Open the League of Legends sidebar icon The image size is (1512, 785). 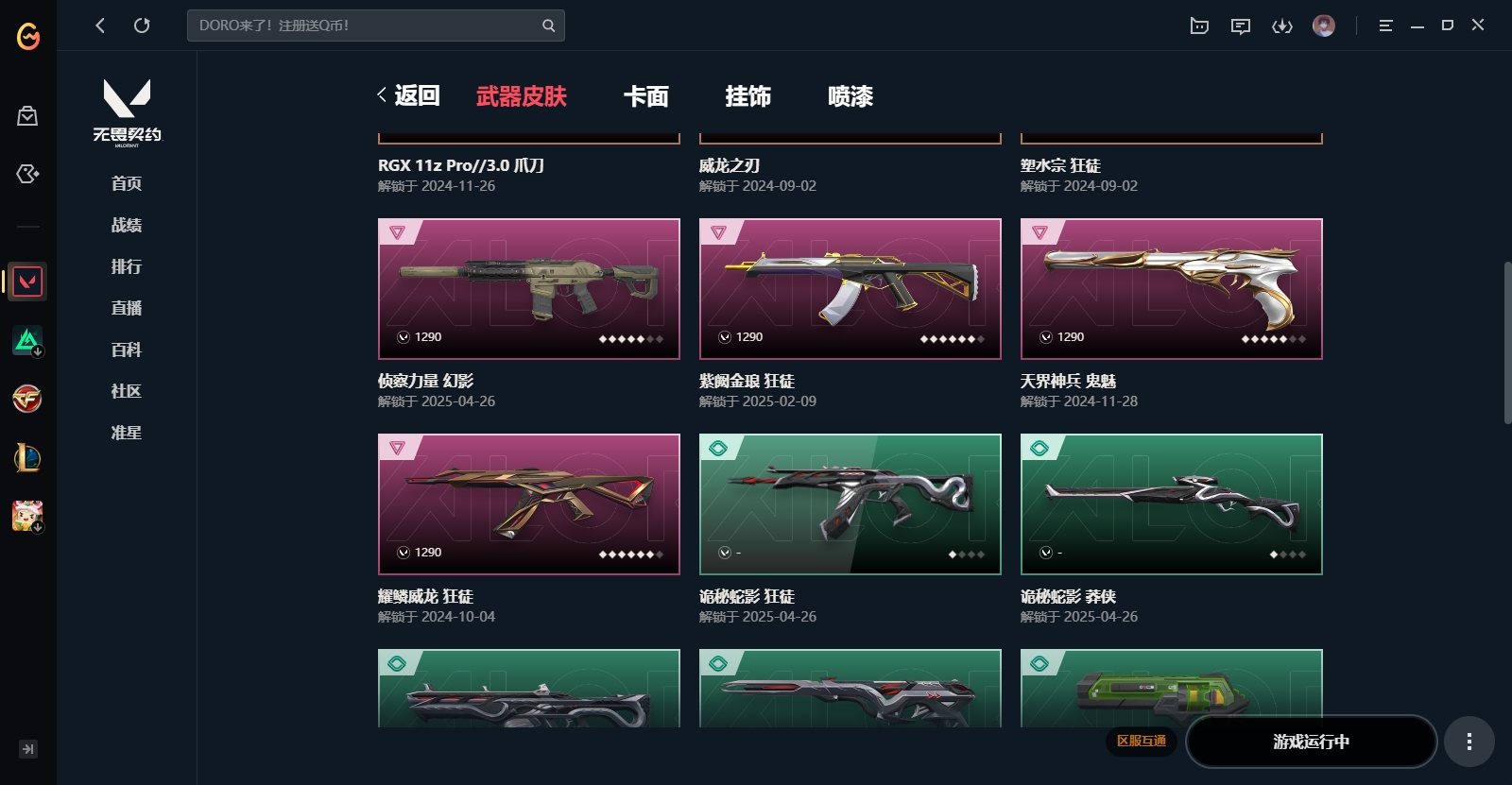pos(27,458)
